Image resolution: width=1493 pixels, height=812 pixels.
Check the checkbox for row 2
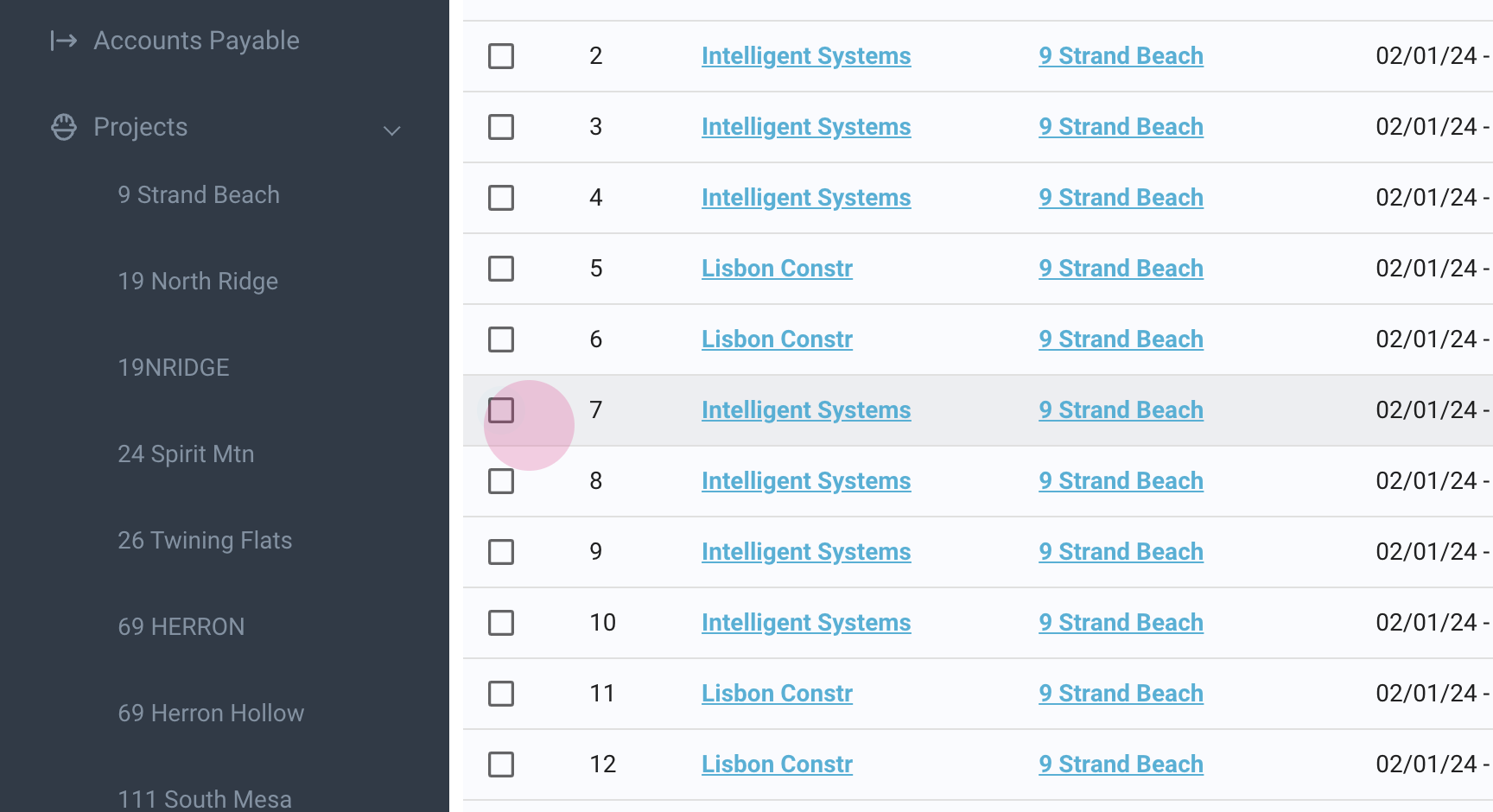click(x=501, y=56)
